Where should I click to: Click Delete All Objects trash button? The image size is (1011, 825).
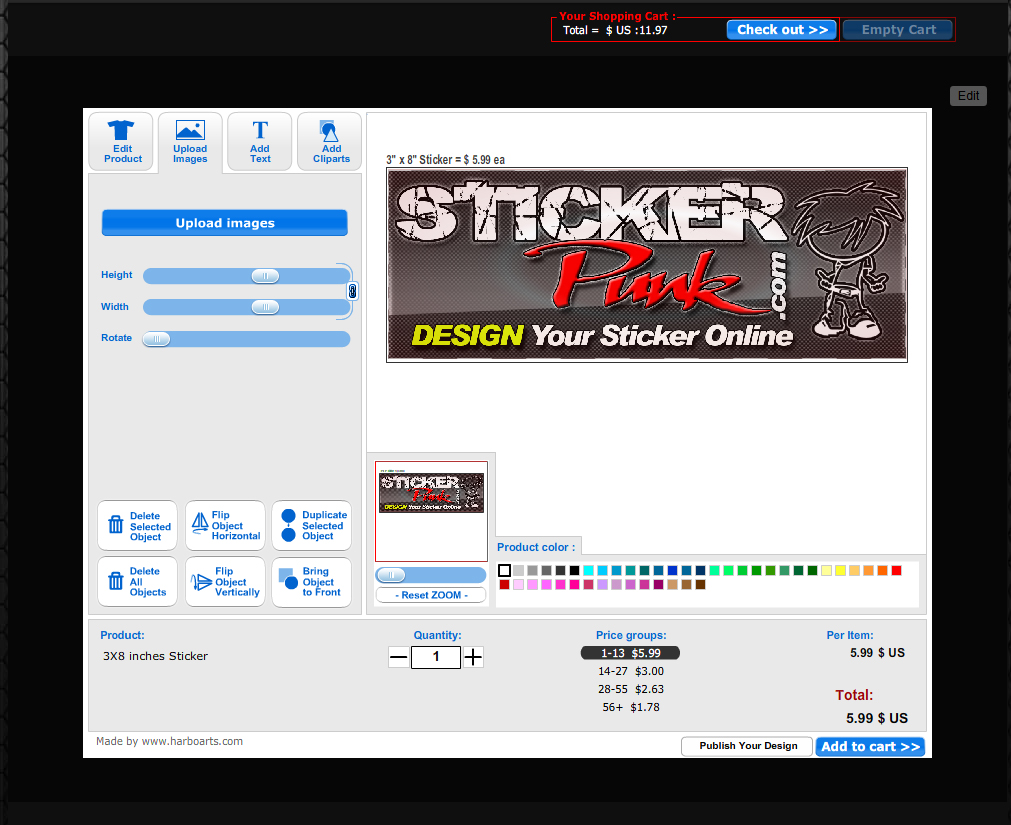tap(137, 581)
